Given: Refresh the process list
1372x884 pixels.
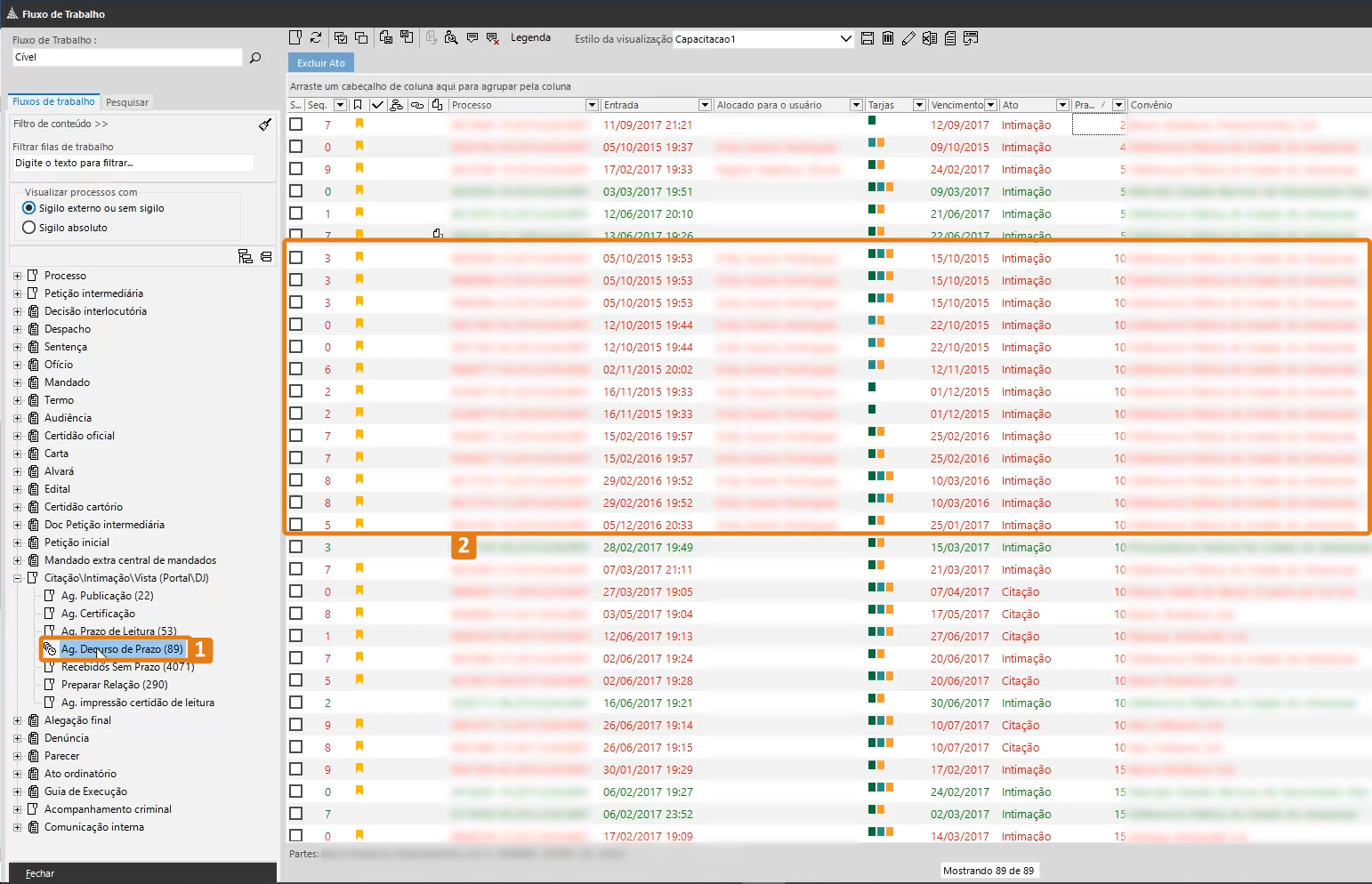Looking at the screenshot, I should [x=316, y=37].
